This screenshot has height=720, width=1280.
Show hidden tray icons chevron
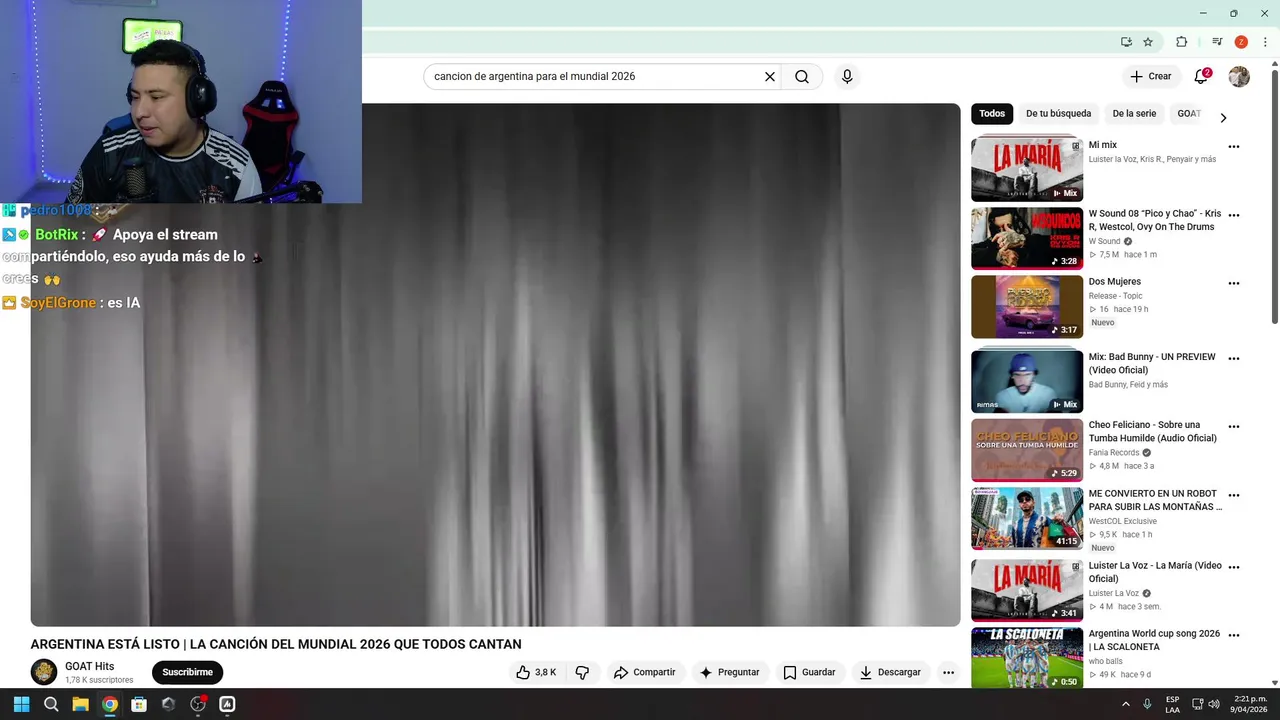(x=1126, y=704)
